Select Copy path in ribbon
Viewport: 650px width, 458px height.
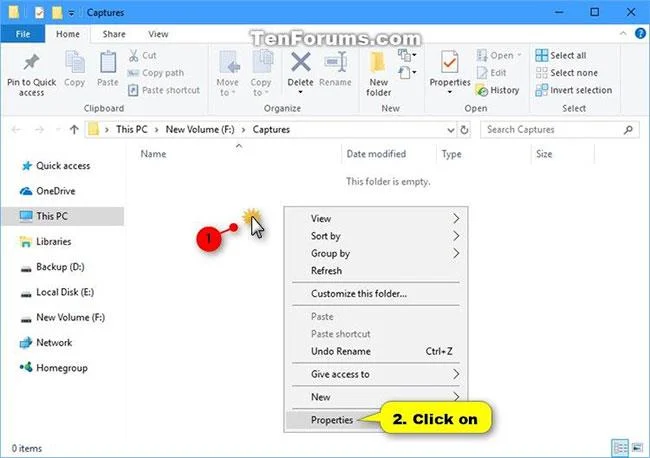click(x=156, y=73)
